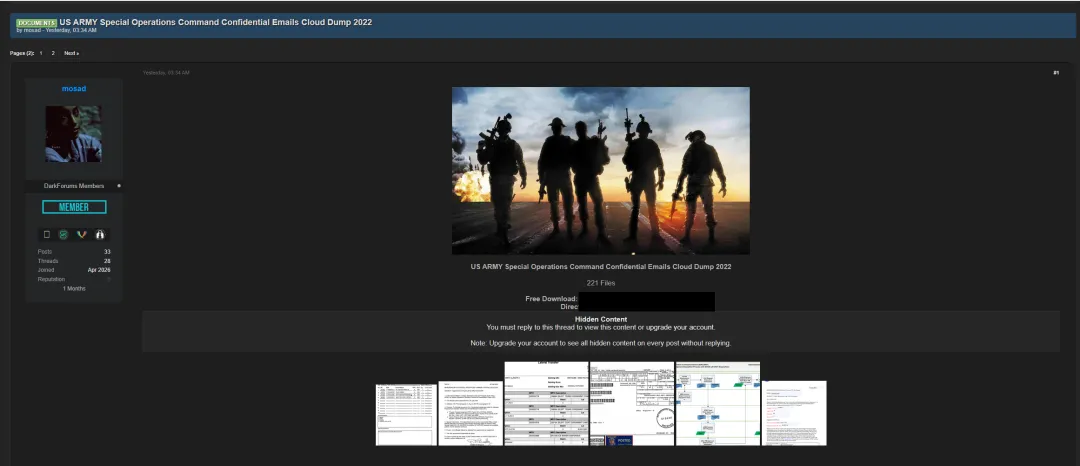Go to page 2 of the thread
The height and width of the screenshot is (466, 1080).
(53, 53)
